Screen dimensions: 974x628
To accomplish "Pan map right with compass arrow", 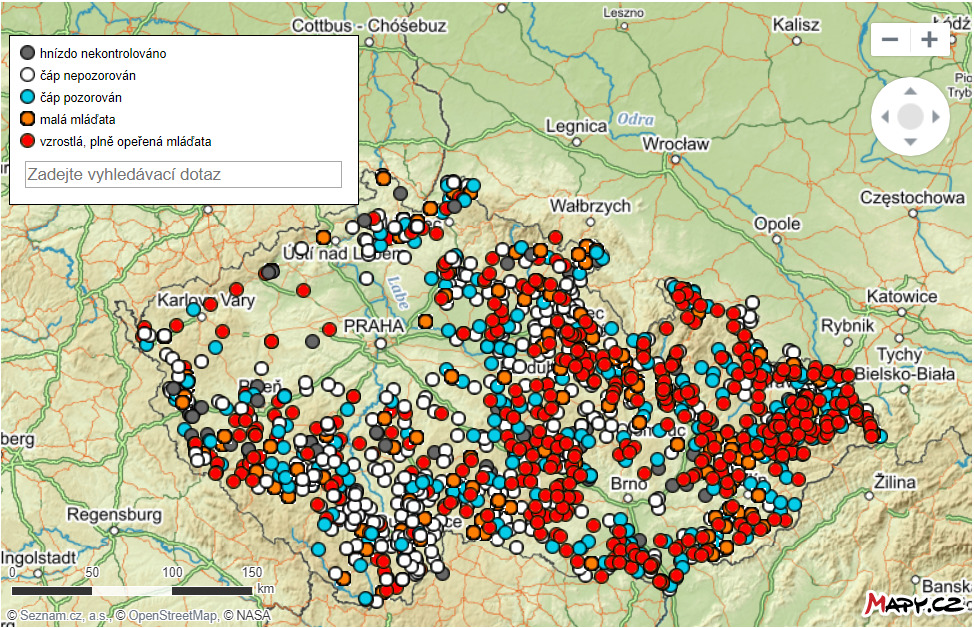I will click(935, 116).
